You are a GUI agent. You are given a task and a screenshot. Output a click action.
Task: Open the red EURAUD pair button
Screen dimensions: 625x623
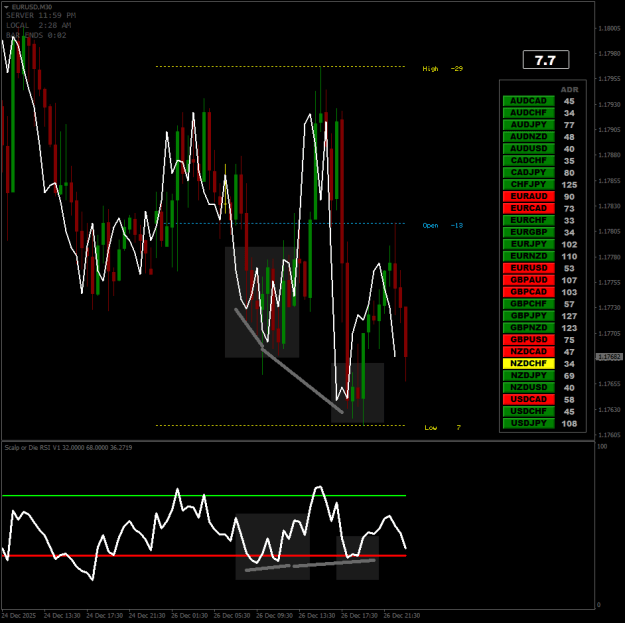(529, 197)
